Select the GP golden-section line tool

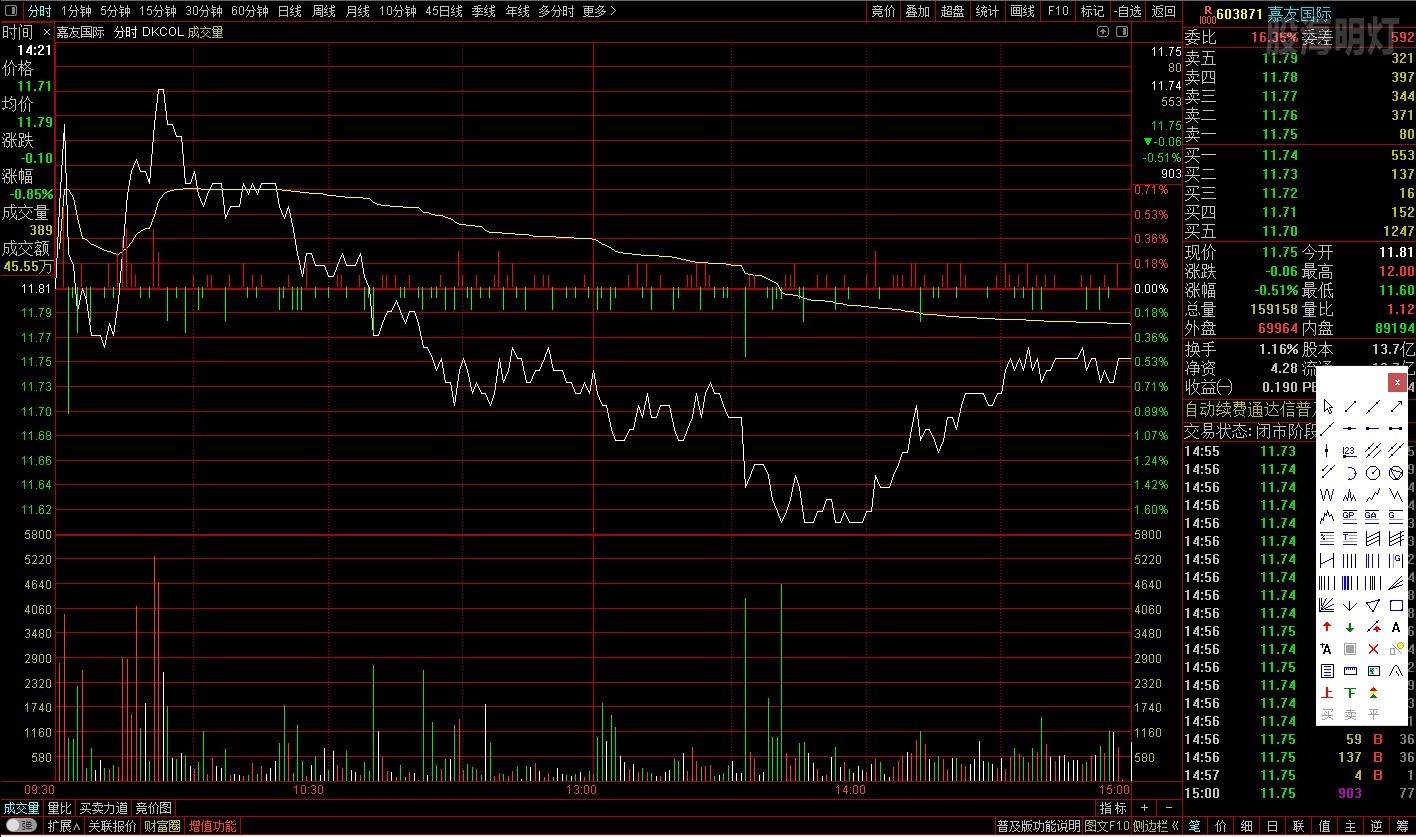click(1350, 516)
